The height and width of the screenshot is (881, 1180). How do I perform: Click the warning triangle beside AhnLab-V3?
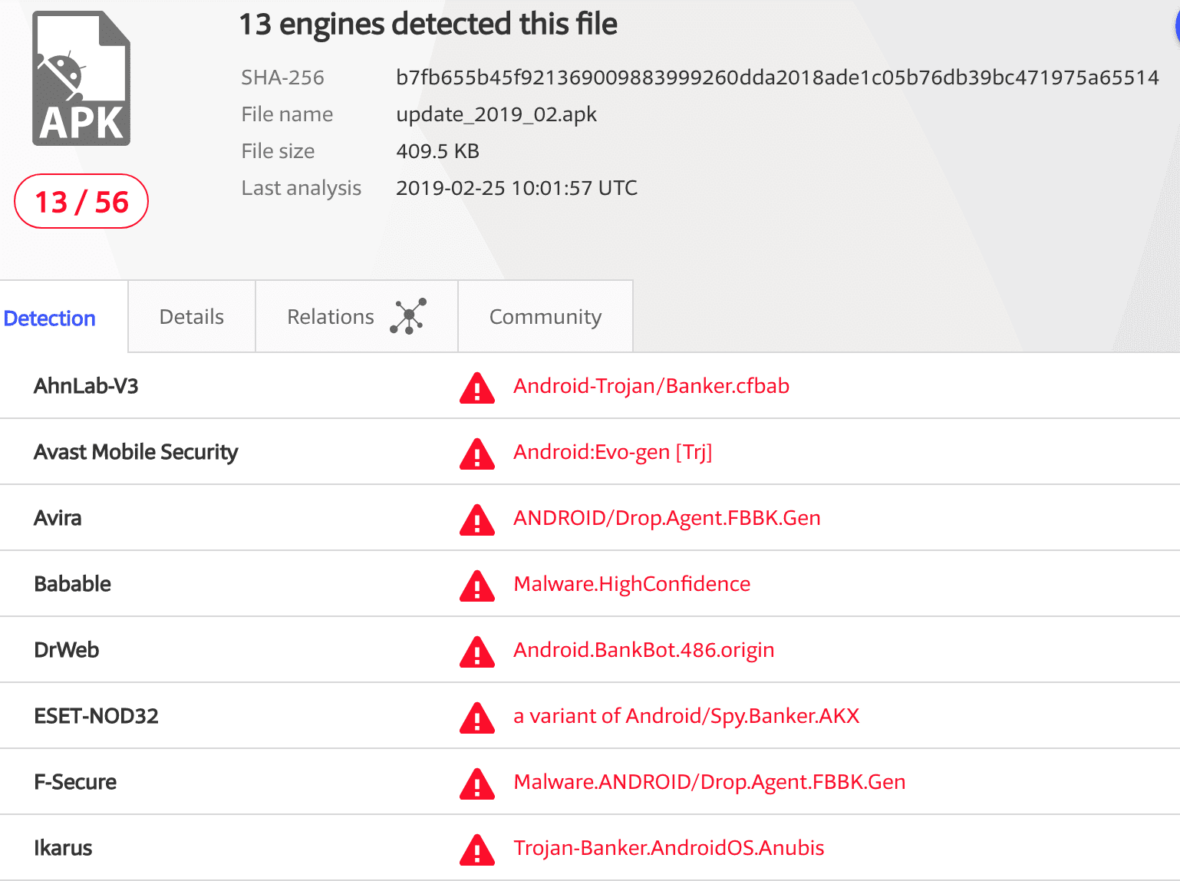(477, 388)
